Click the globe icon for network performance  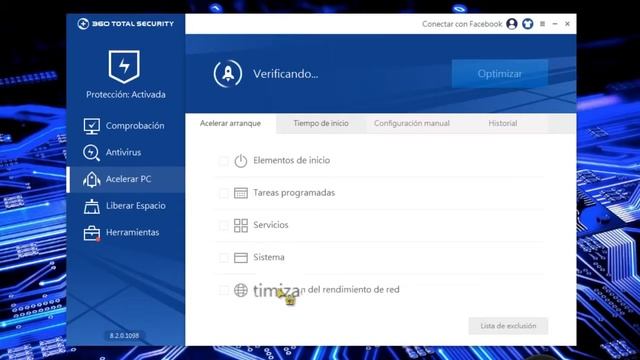click(x=240, y=290)
